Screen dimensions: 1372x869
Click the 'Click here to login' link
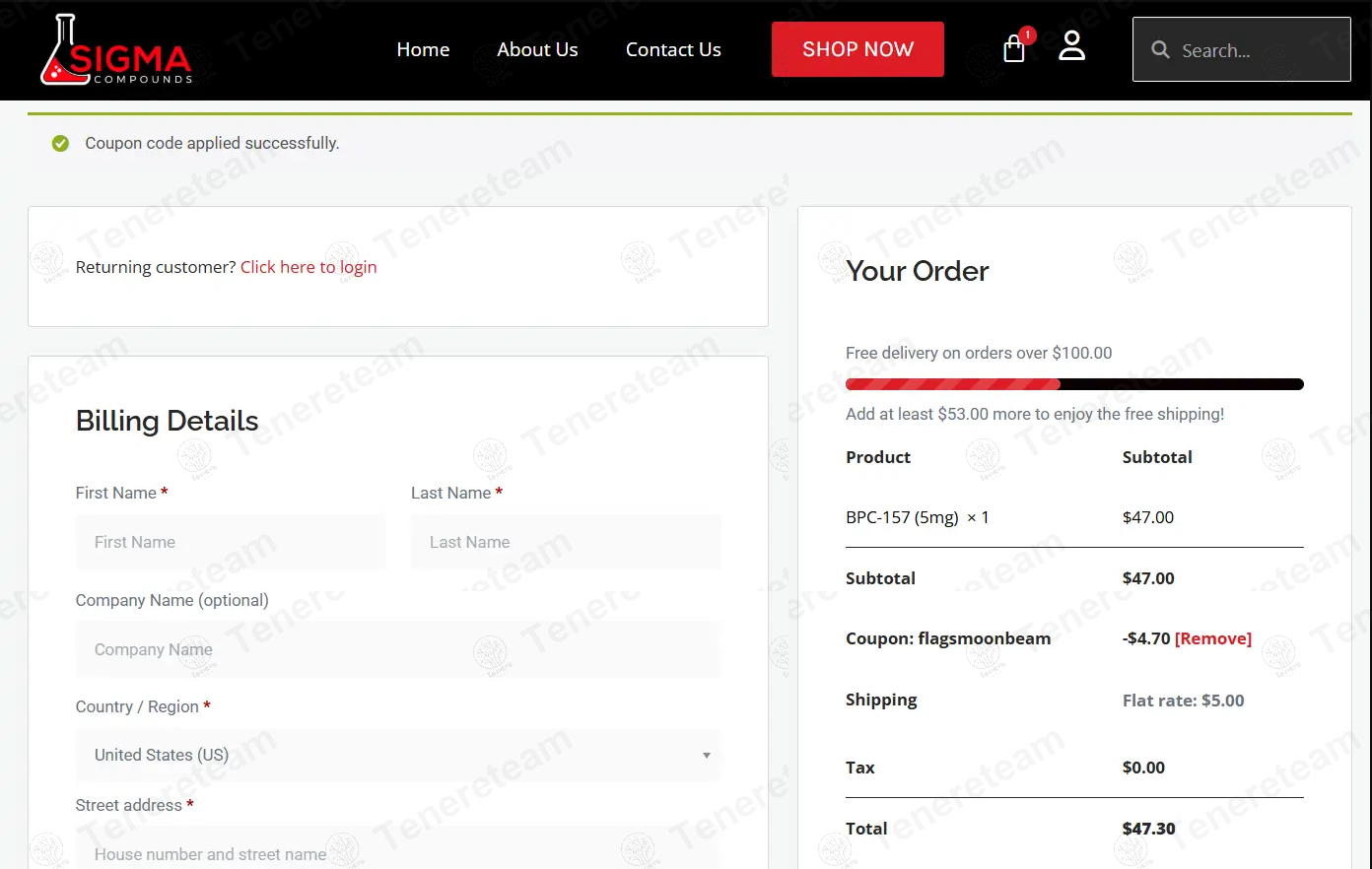[309, 267]
